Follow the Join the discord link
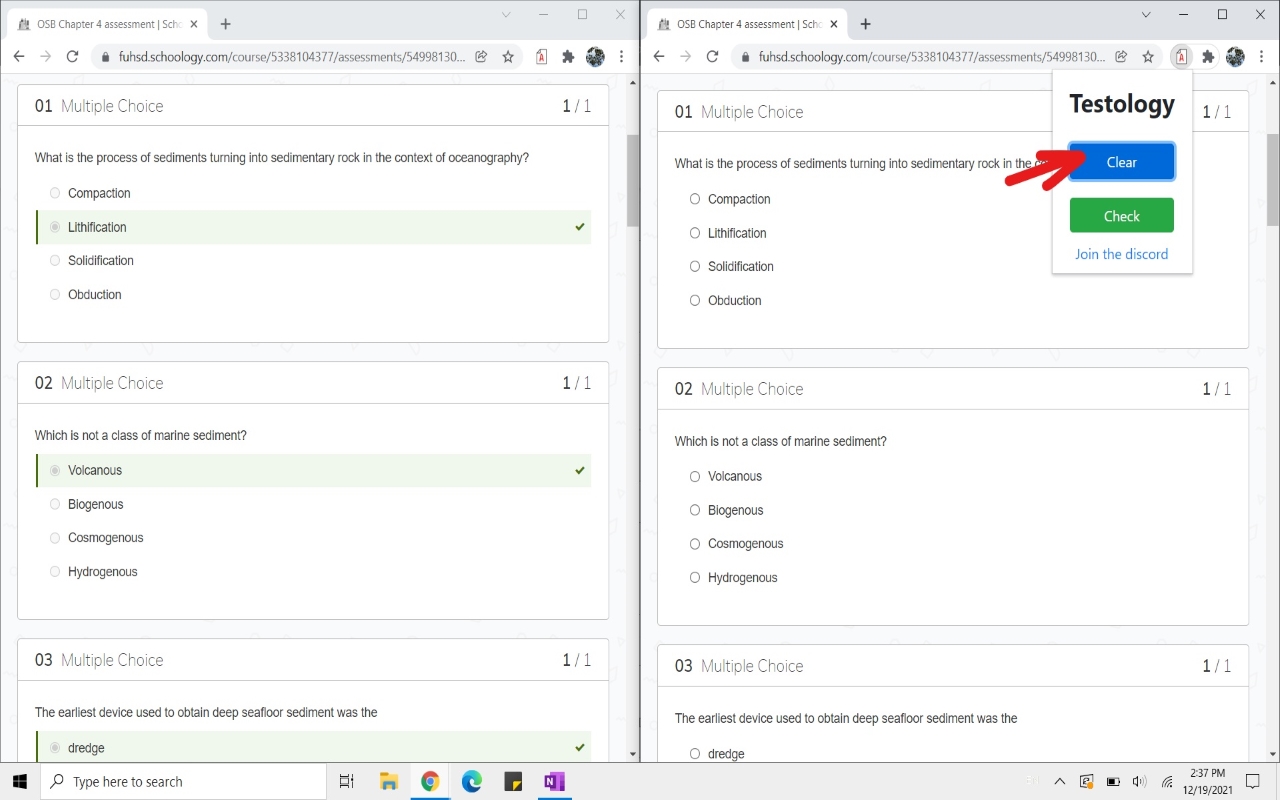 (x=1121, y=254)
